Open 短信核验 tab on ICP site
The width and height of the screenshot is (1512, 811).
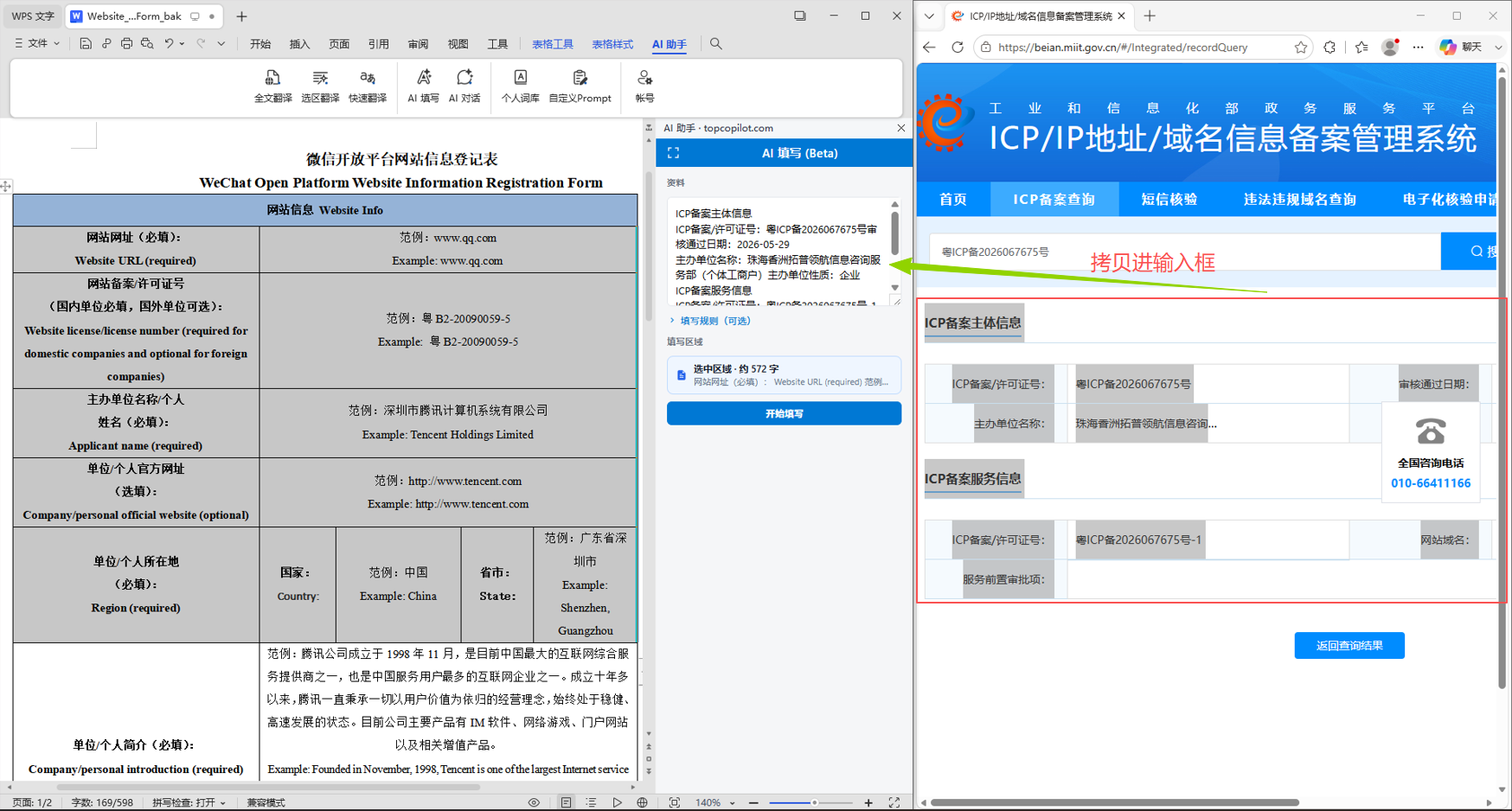pos(1169,200)
